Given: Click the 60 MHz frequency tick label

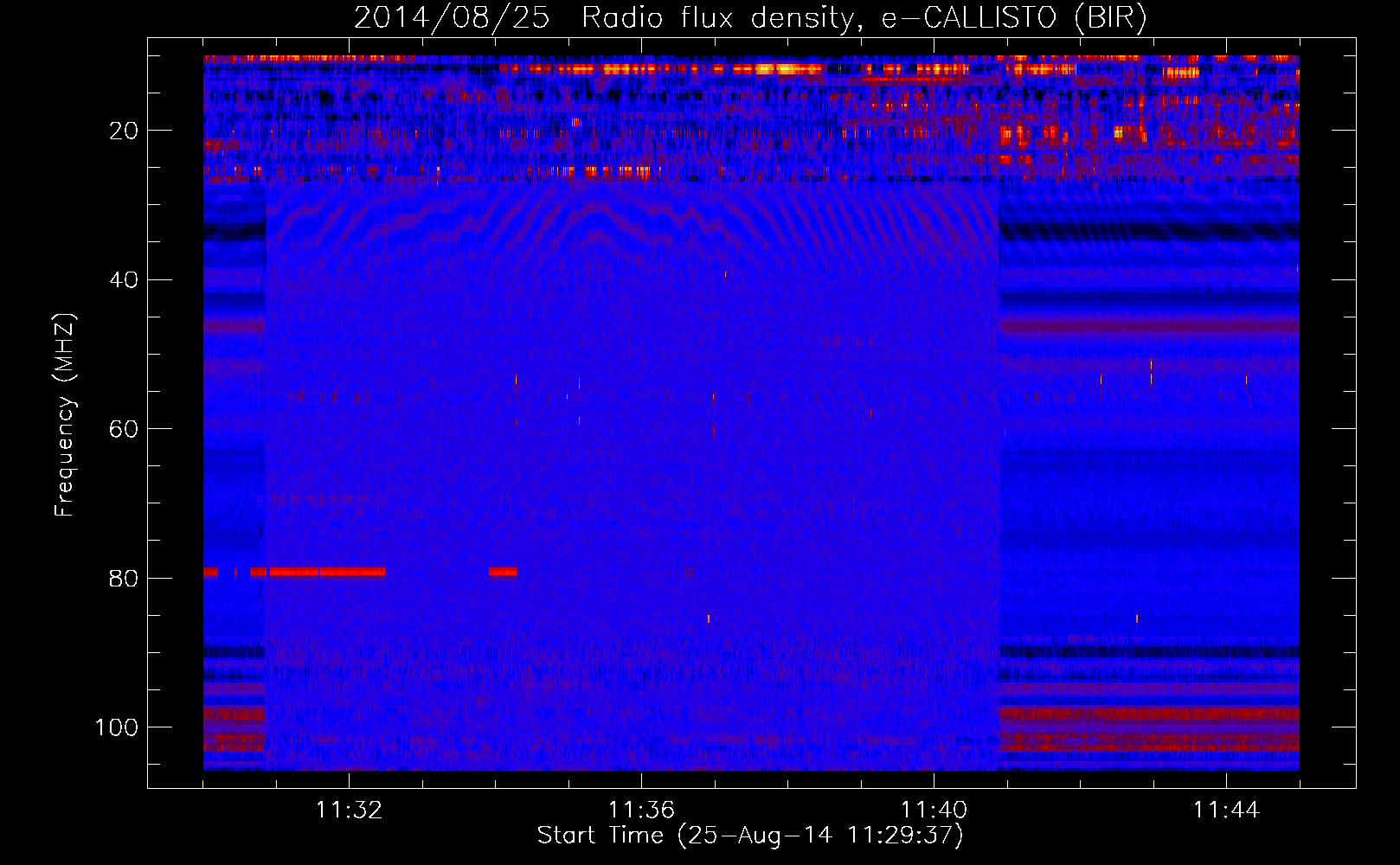Looking at the screenshot, I should 124,429.
